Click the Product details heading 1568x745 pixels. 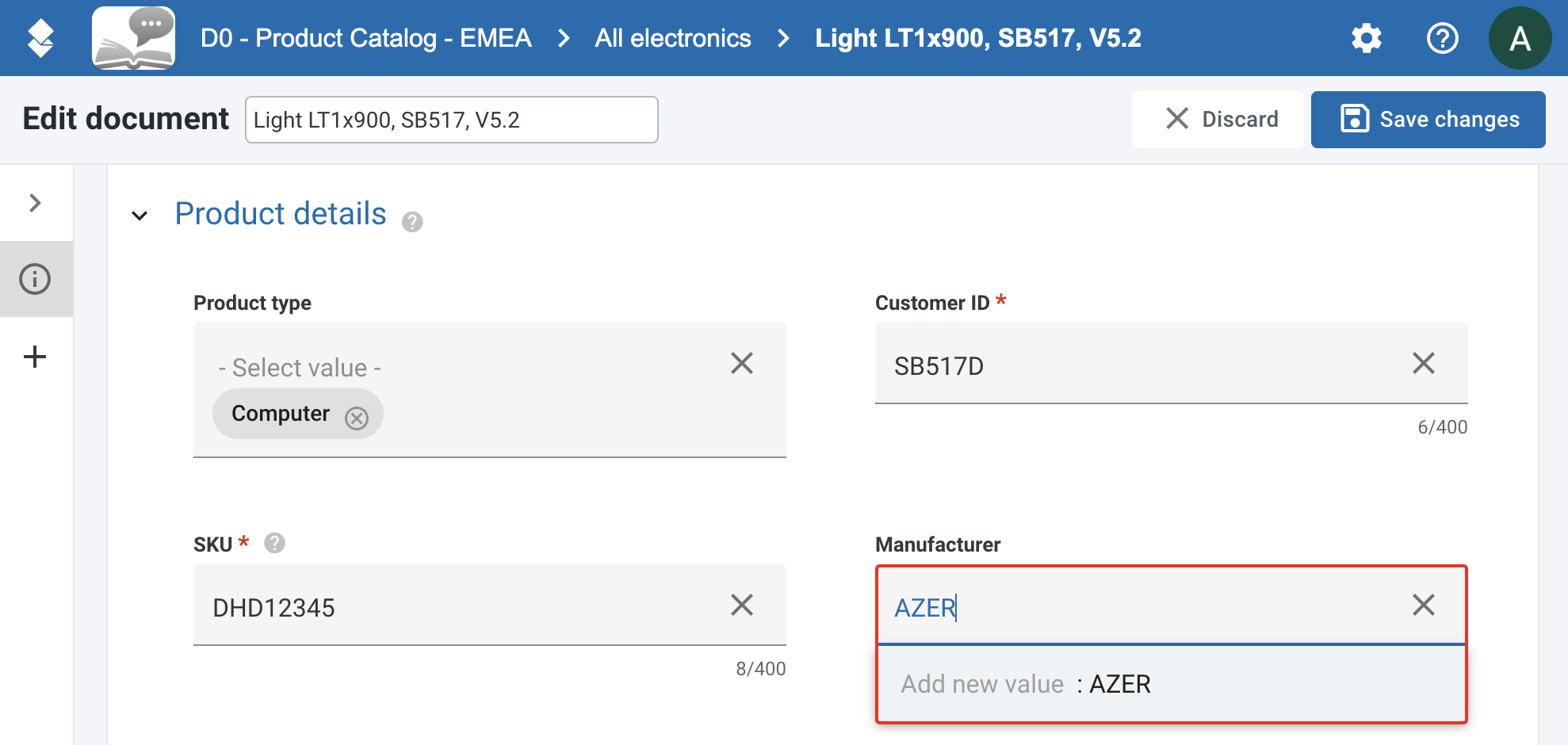tap(281, 214)
